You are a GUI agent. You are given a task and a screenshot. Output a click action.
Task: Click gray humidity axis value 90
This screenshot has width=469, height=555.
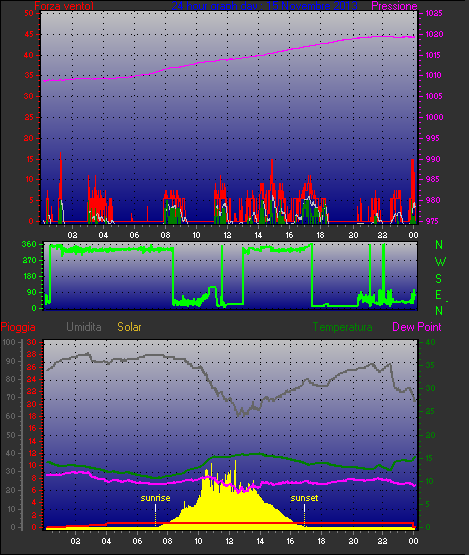(x=11, y=361)
